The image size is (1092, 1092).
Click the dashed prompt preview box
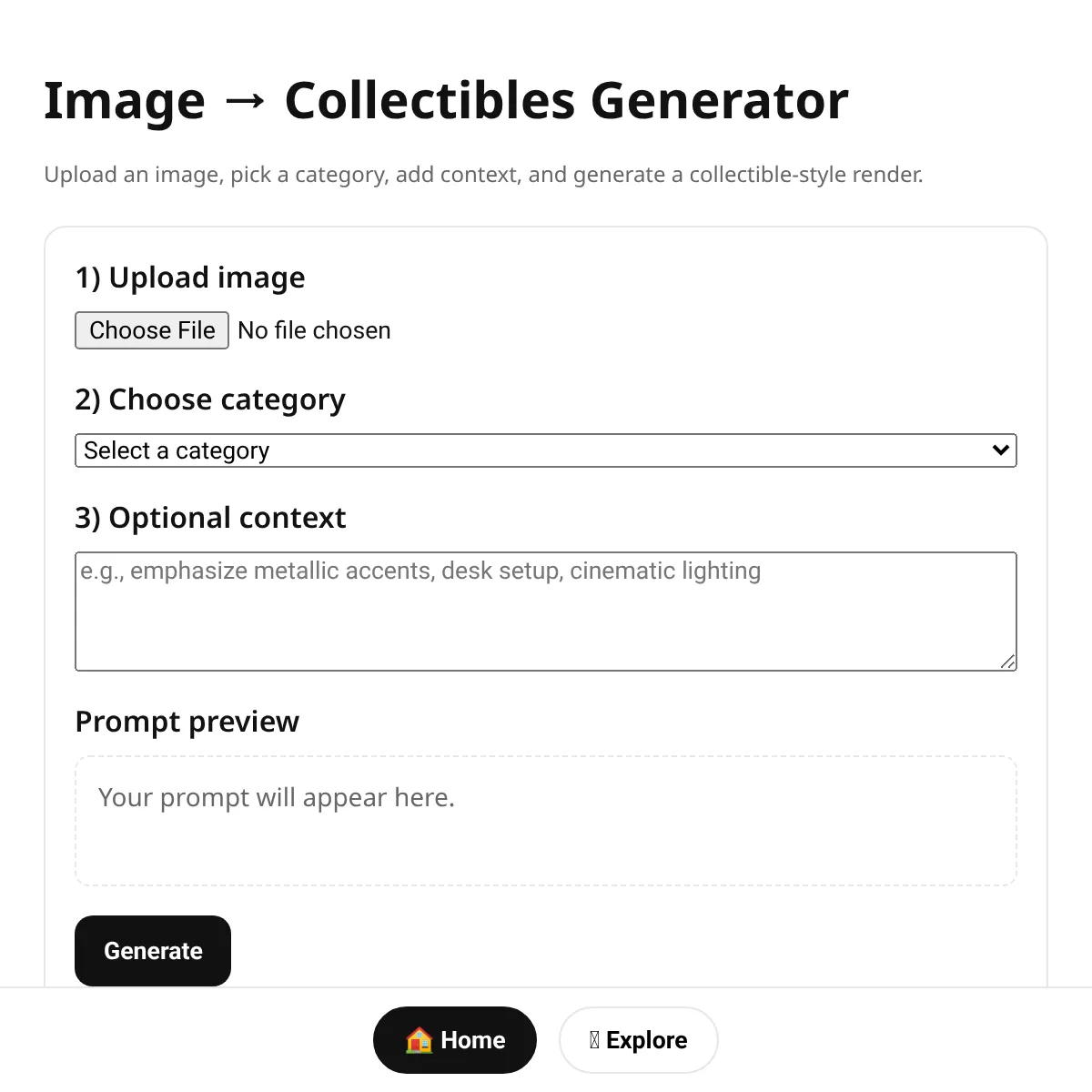(546, 821)
